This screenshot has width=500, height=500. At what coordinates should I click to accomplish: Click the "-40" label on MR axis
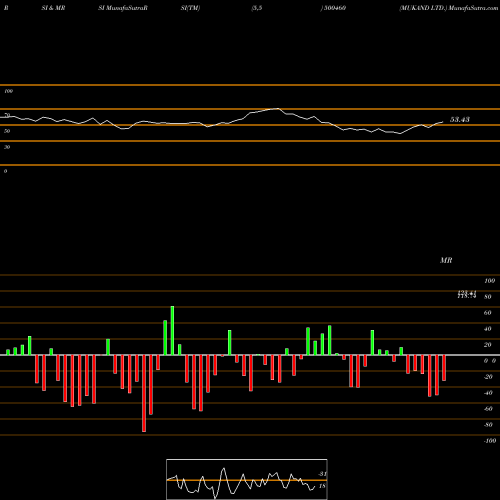pyautogui.click(x=488, y=393)
